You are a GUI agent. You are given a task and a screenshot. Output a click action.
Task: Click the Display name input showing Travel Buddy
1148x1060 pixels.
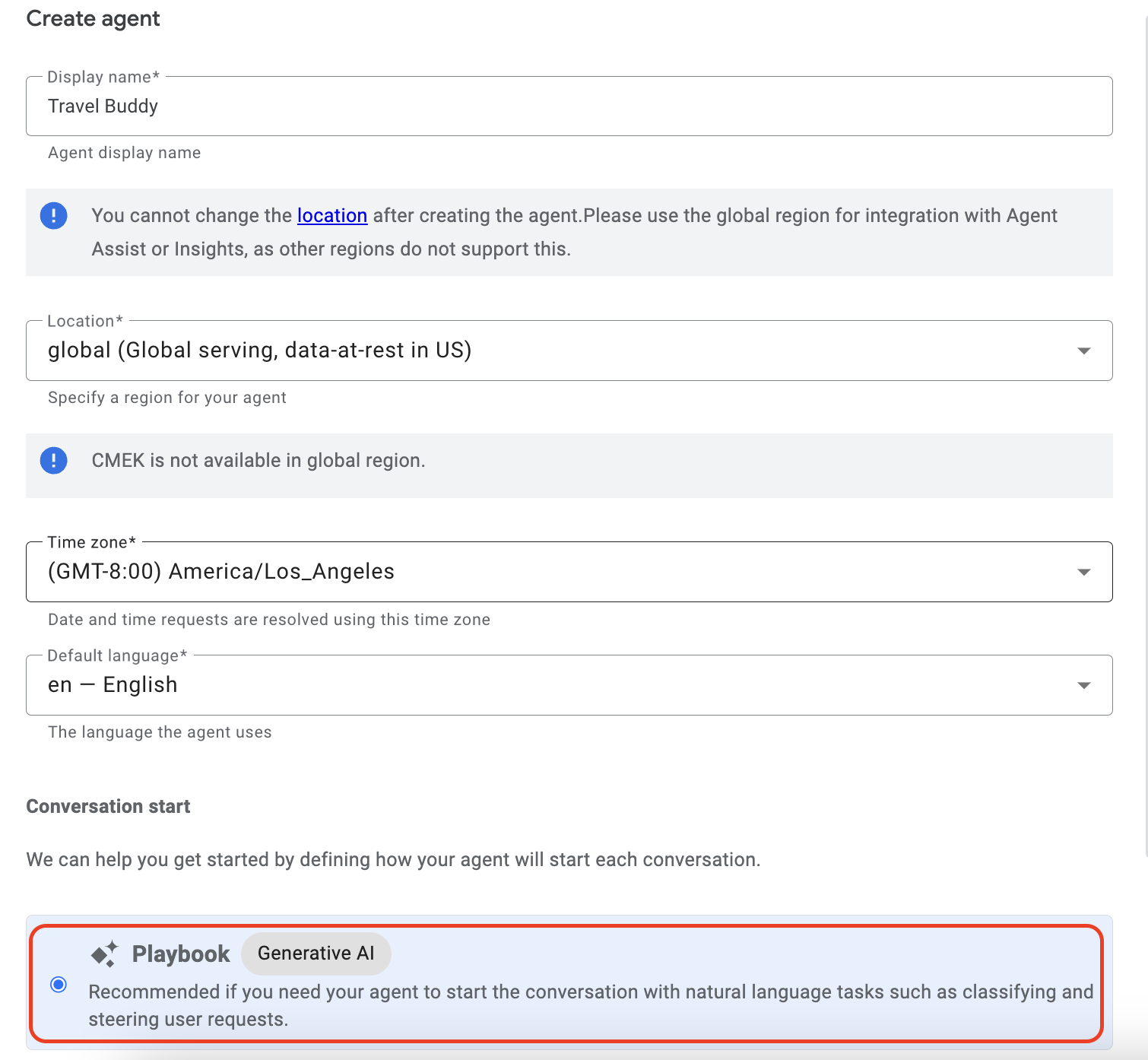coord(304,106)
